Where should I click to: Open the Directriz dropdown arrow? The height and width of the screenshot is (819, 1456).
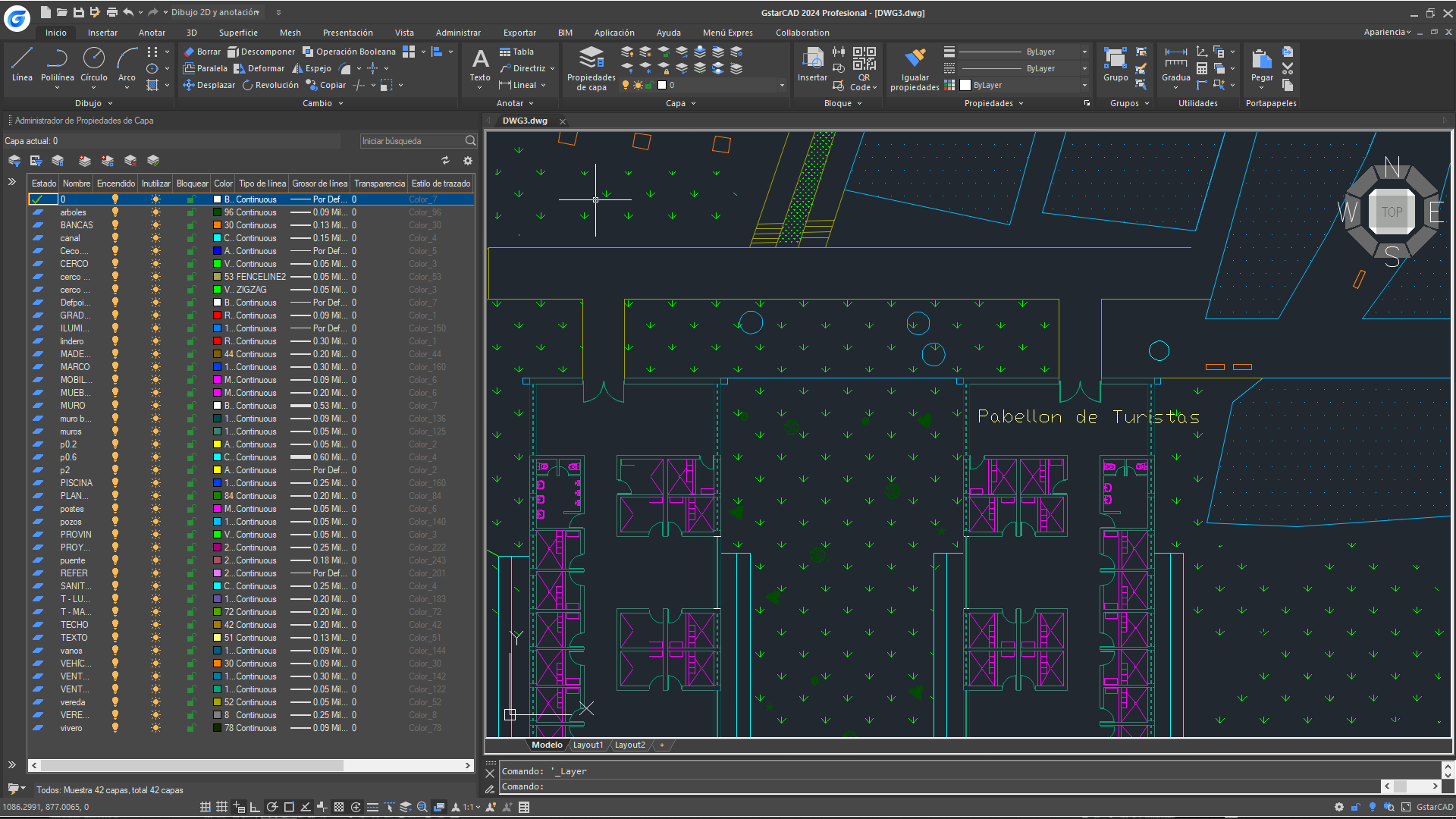point(552,68)
